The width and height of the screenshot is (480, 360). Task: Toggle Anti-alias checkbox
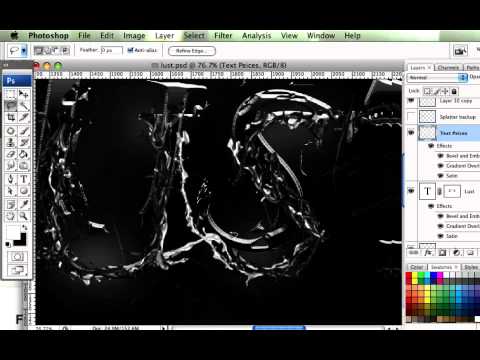click(130, 50)
